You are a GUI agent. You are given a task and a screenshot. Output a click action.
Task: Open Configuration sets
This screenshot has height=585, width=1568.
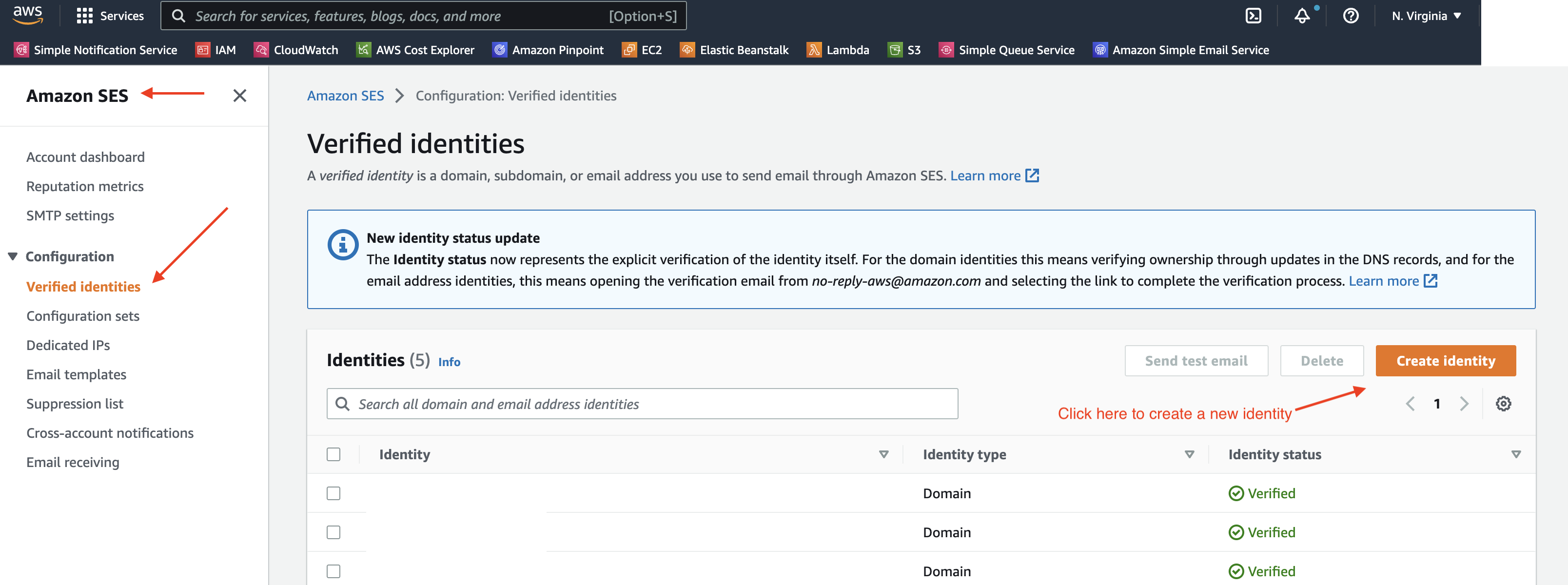(x=83, y=316)
